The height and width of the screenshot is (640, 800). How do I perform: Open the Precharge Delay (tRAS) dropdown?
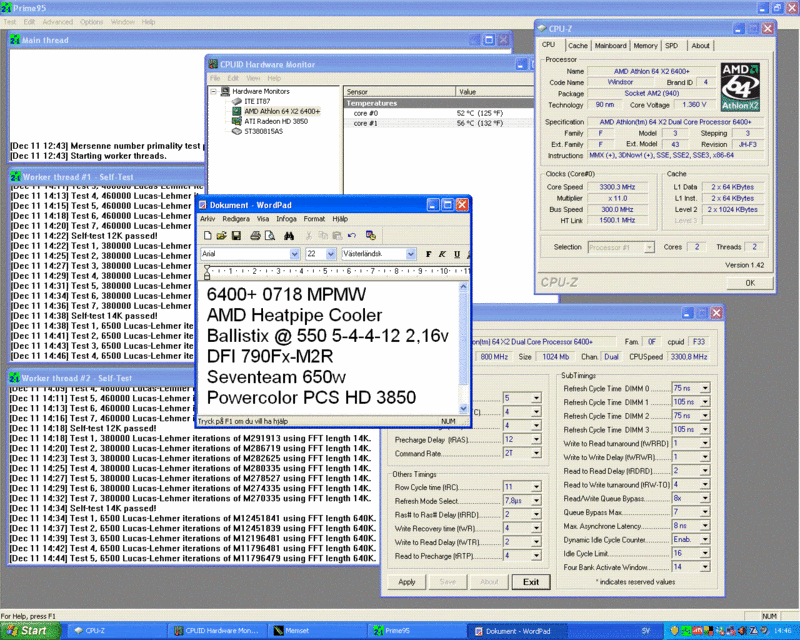(536, 439)
